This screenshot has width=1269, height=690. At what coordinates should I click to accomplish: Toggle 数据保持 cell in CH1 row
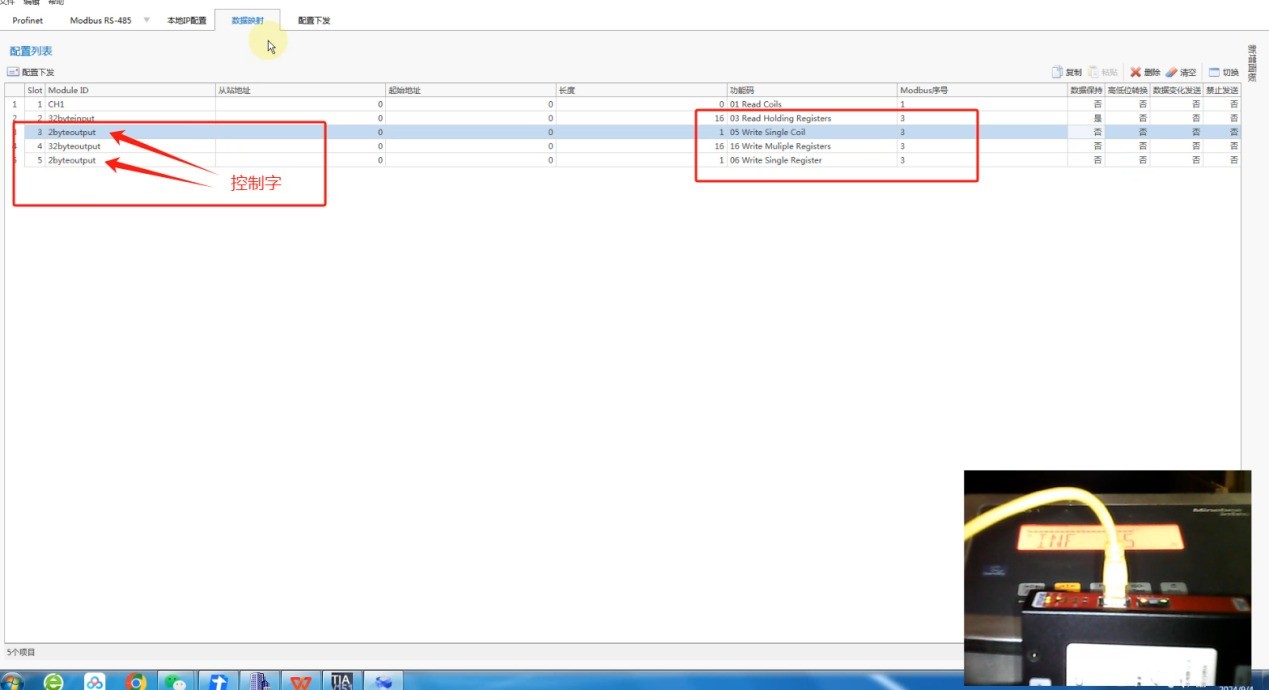(1086, 104)
